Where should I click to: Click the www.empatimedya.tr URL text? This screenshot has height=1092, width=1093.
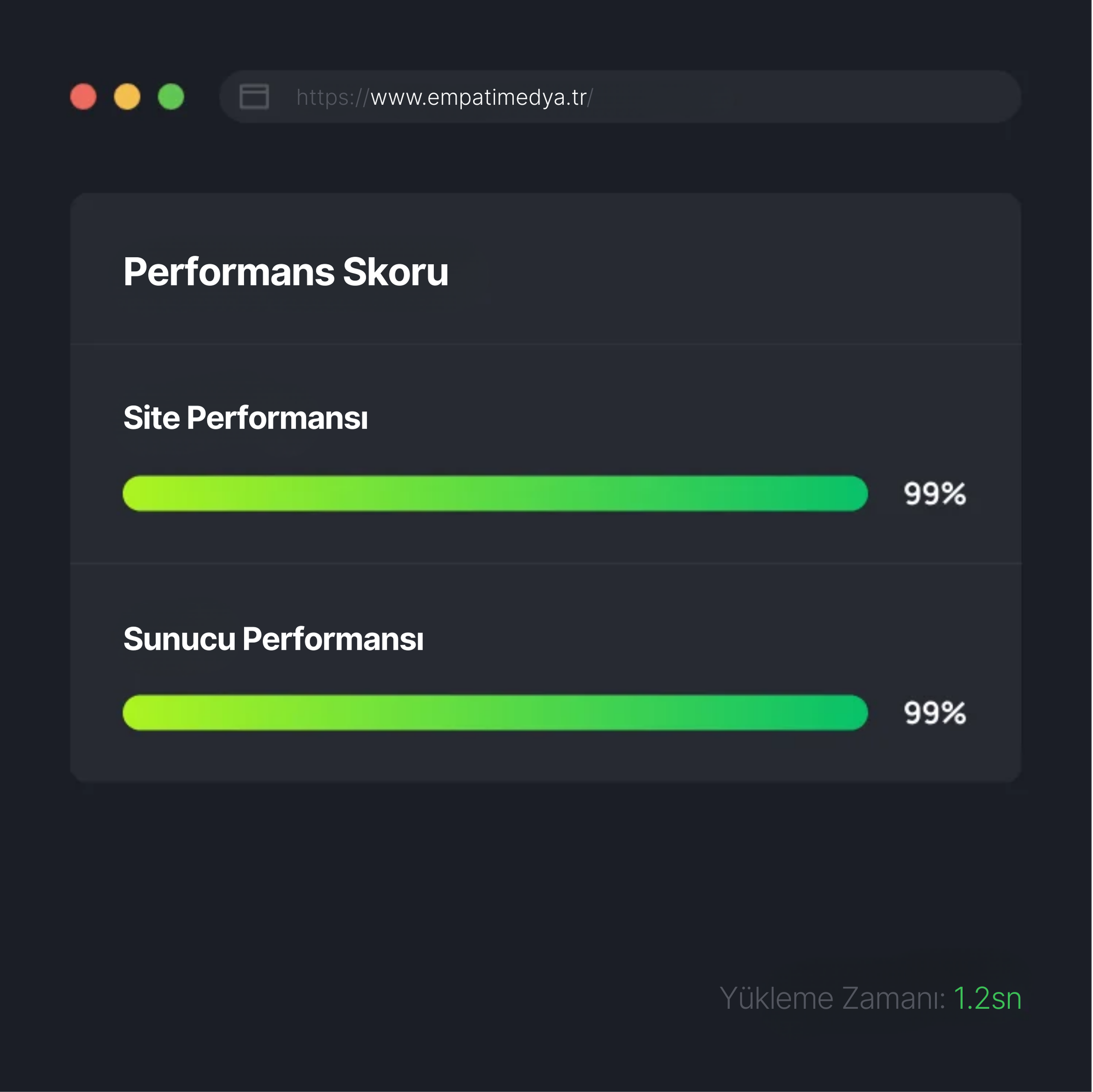[478, 97]
